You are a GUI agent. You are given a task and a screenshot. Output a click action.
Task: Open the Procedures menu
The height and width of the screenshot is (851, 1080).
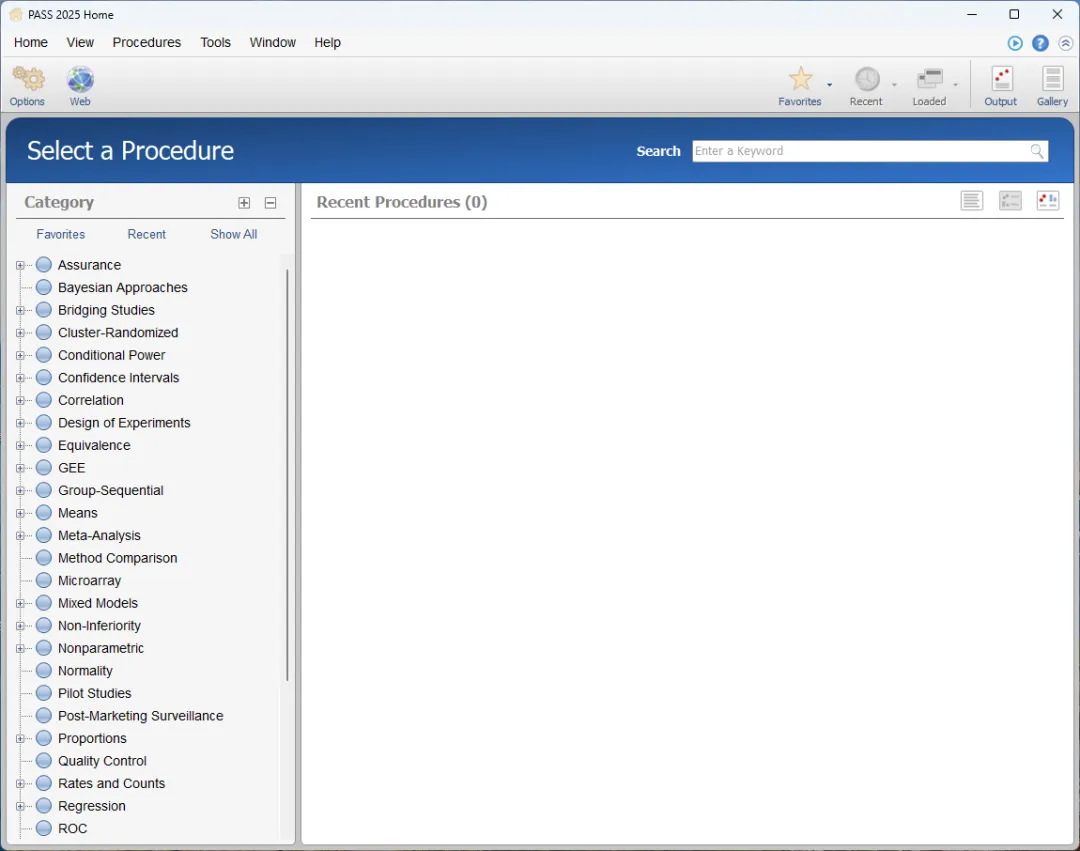point(147,43)
